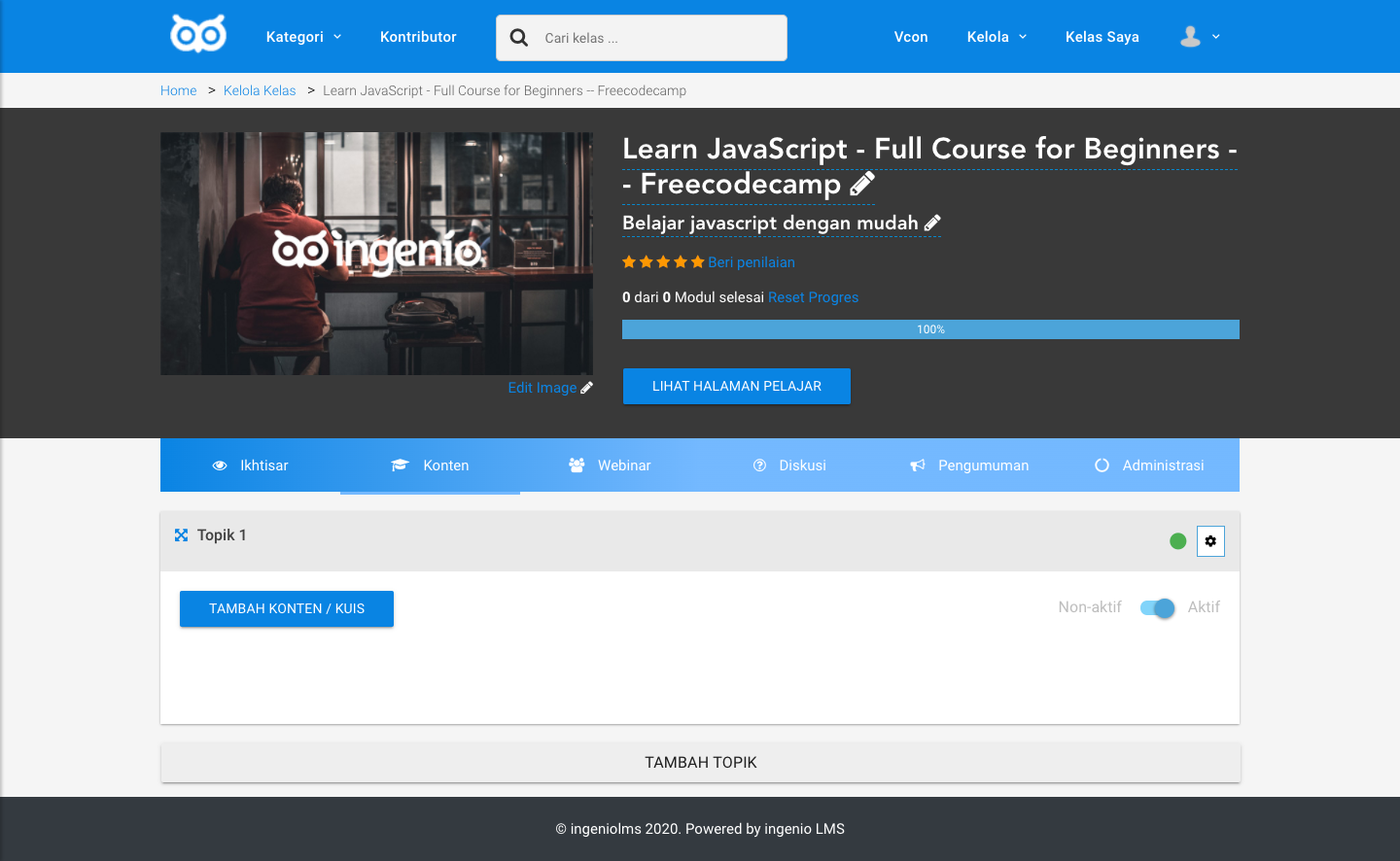Open Topik 1 settings gear
Image resolution: width=1400 pixels, height=861 pixels.
click(1210, 541)
